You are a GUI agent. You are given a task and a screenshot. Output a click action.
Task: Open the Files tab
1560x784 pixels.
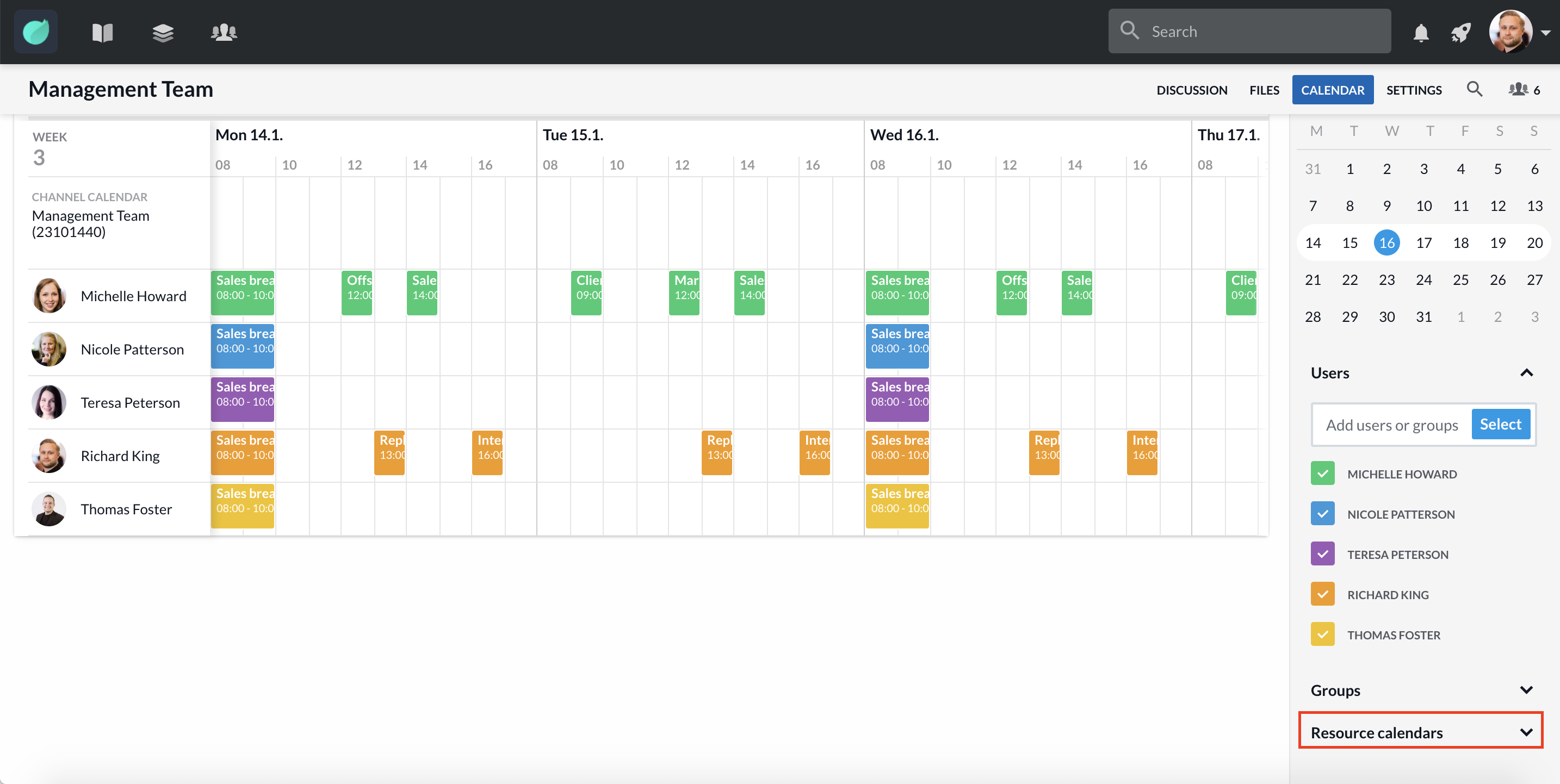tap(1264, 90)
